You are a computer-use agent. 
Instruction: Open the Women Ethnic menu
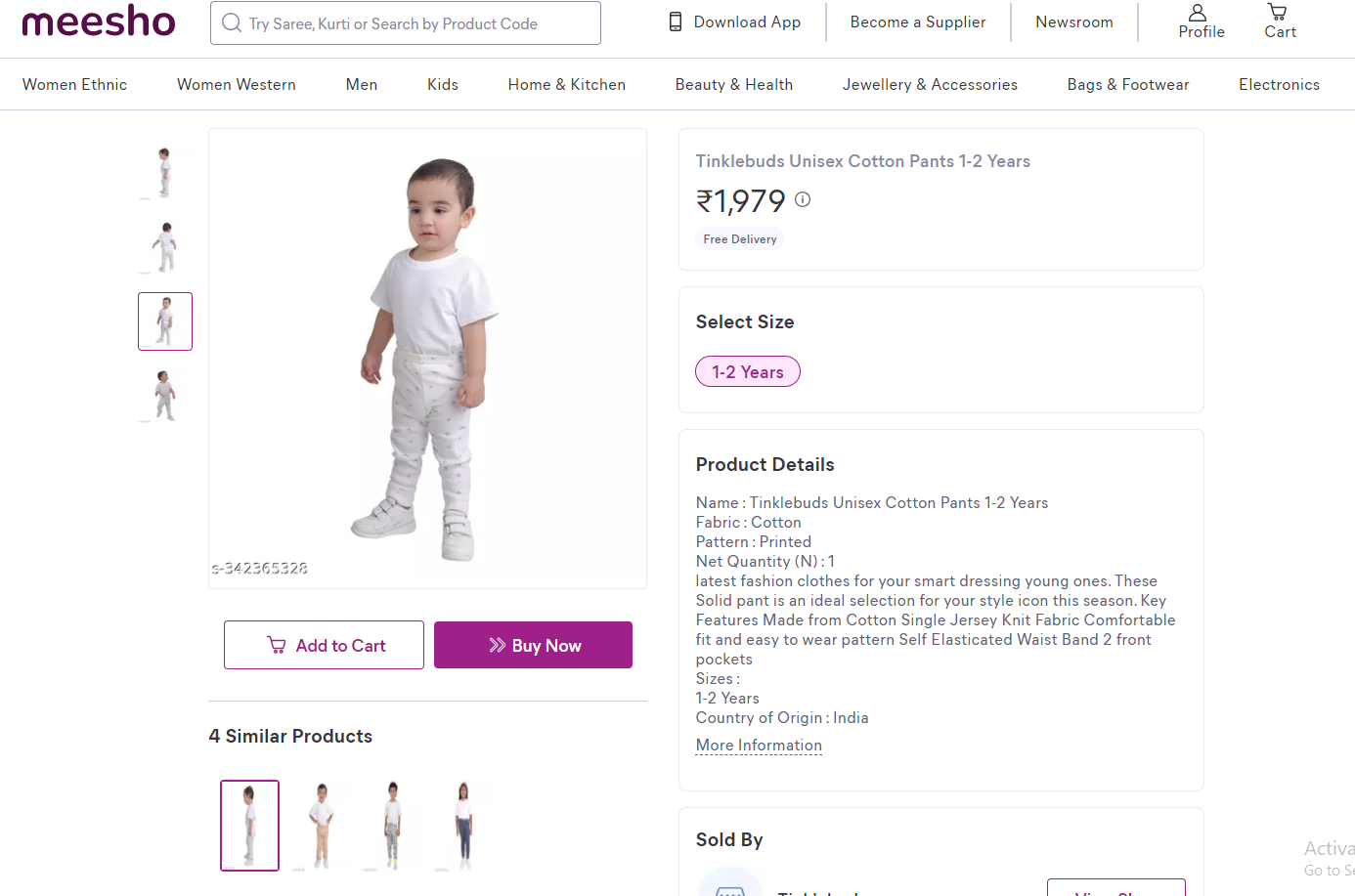[x=74, y=85]
